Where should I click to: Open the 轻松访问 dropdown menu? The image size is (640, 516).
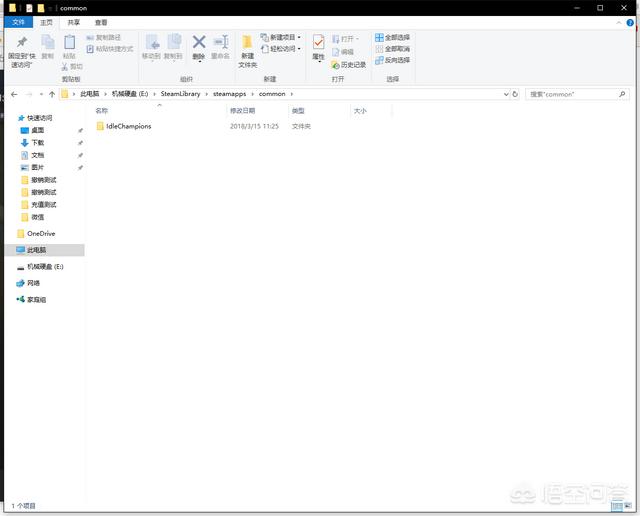pos(282,49)
